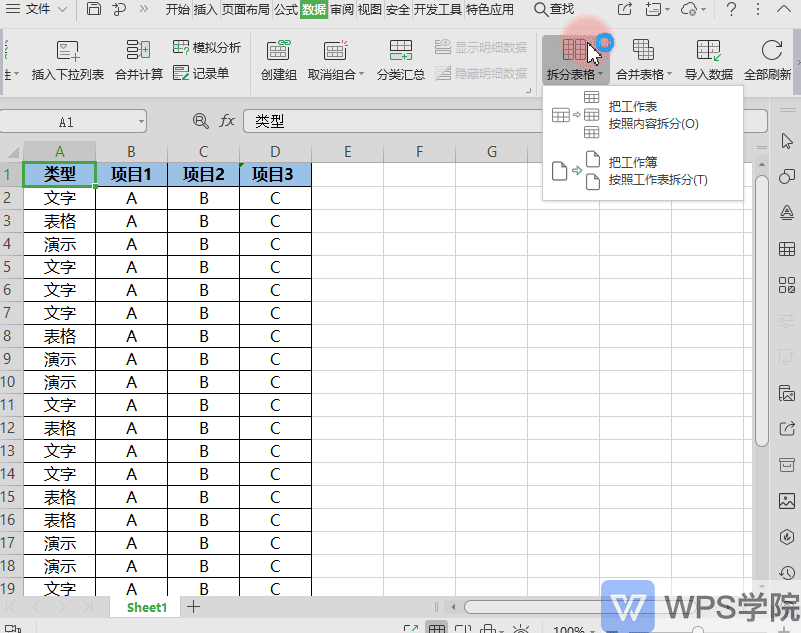Open the Name Box dropdown arrow
The height and width of the screenshot is (633, 801).
(141, 122)
